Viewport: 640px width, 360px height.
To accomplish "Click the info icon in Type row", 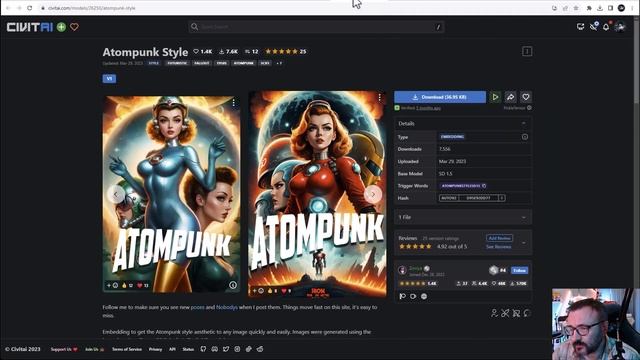I will click(525, 137).
